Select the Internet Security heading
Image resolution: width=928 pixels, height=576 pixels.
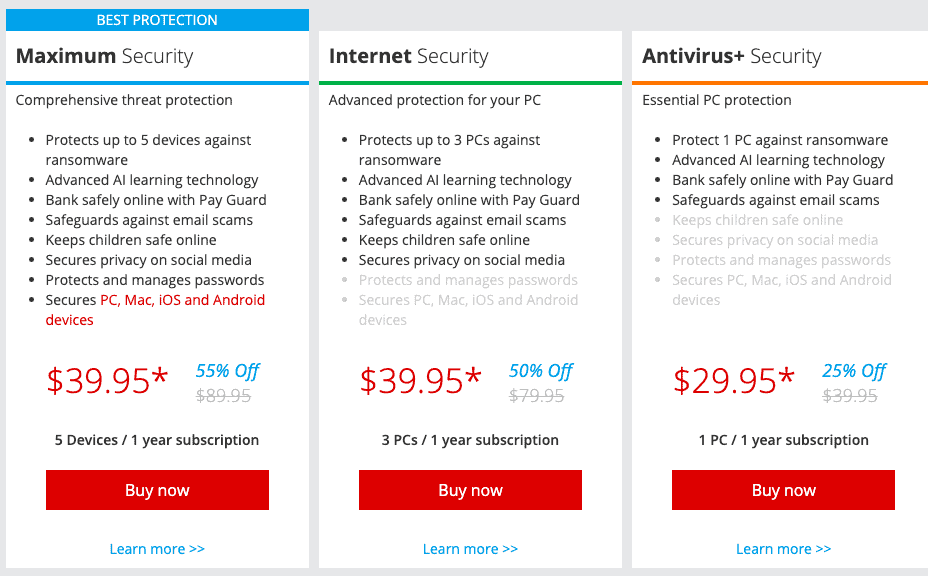pyautogui.click(x=409, y=56)
